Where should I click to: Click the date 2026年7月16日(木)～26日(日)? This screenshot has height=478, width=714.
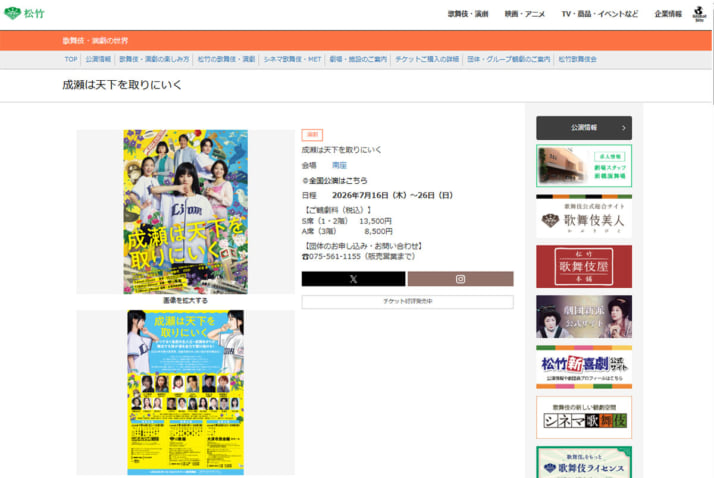392,195
